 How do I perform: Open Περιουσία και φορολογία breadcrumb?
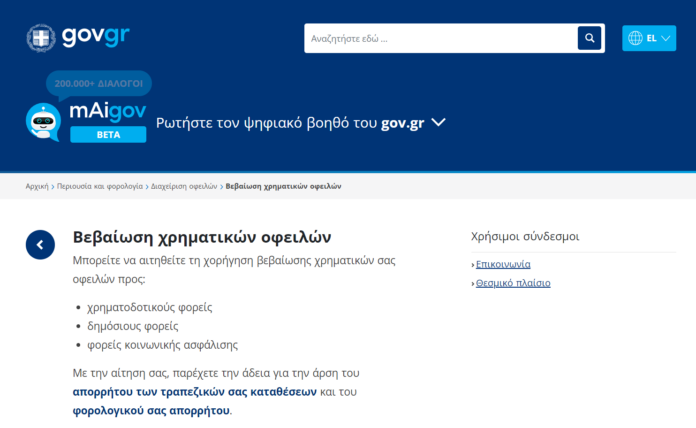[100, 186]
